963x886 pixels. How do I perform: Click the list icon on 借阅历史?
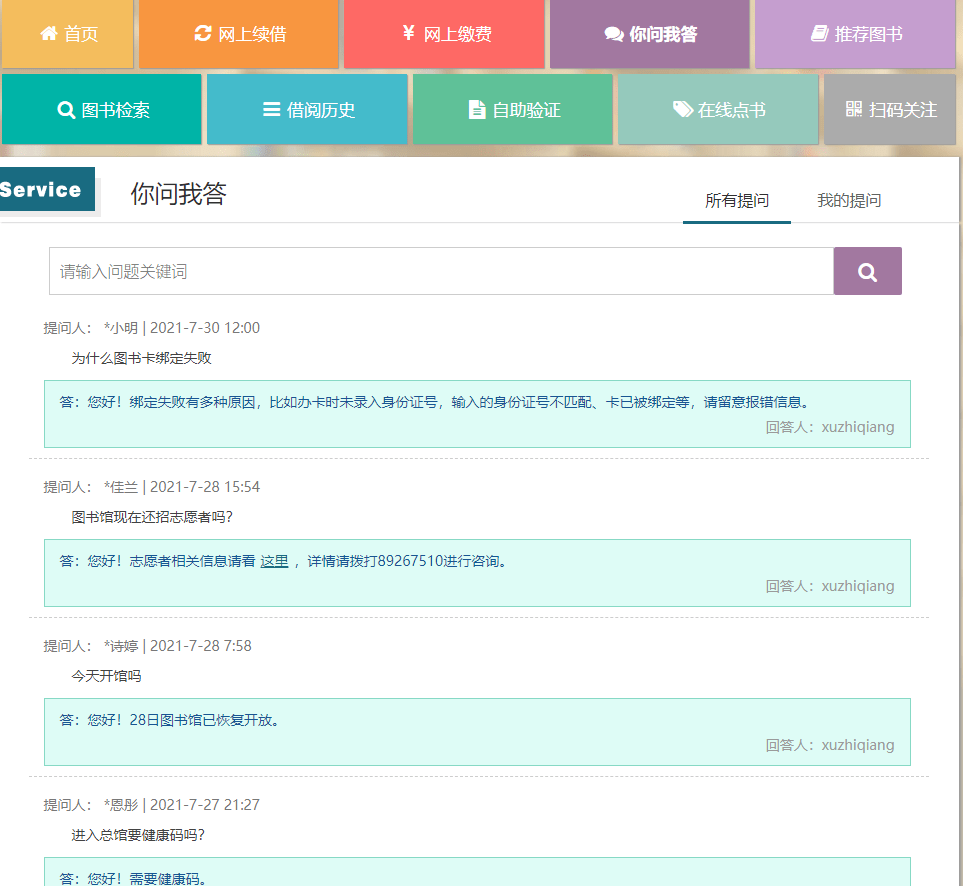[x=271, y=110]
